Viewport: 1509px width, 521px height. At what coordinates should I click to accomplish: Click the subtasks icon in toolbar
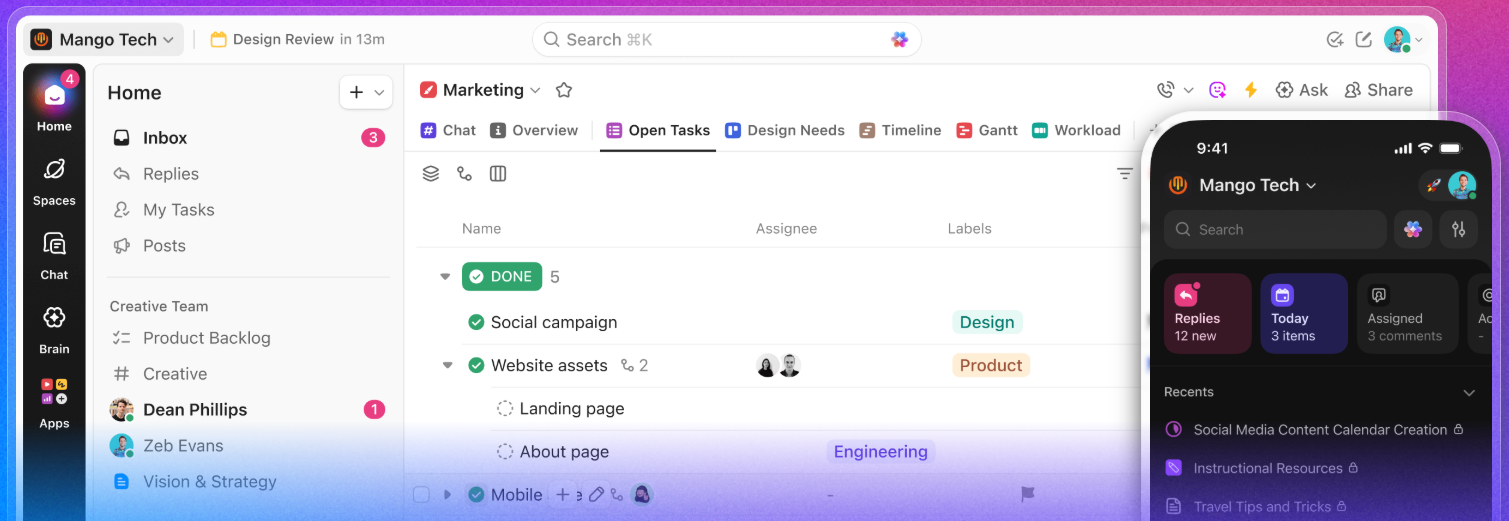pyautogui.click(x=464, y=174)
